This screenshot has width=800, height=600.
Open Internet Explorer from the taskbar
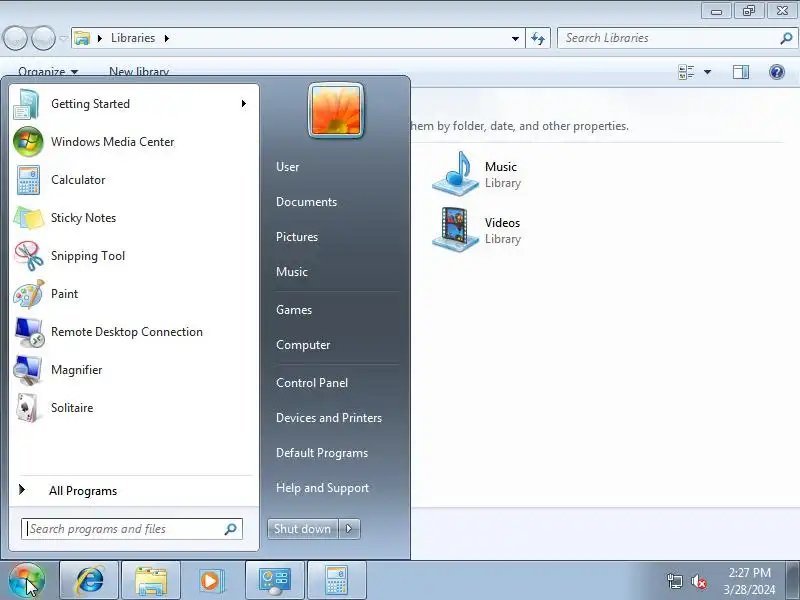tap(89, 581)
